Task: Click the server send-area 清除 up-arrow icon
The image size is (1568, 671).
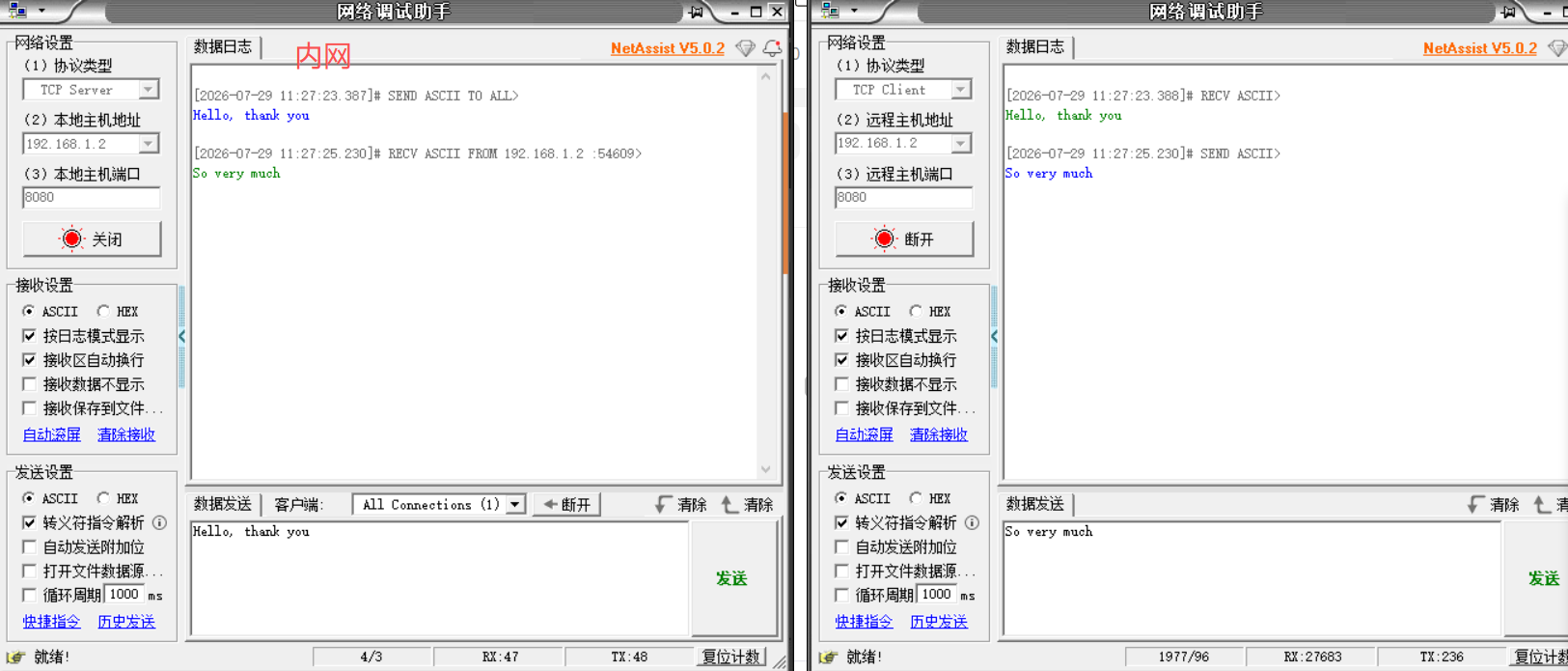Action: [729, 504]
